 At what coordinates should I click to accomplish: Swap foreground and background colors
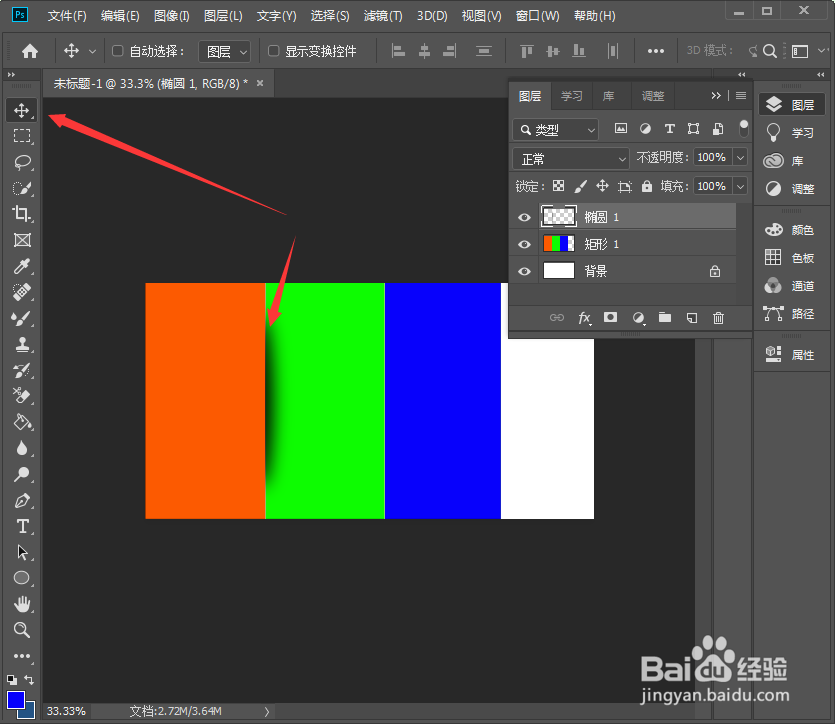[x=29, y=680]
